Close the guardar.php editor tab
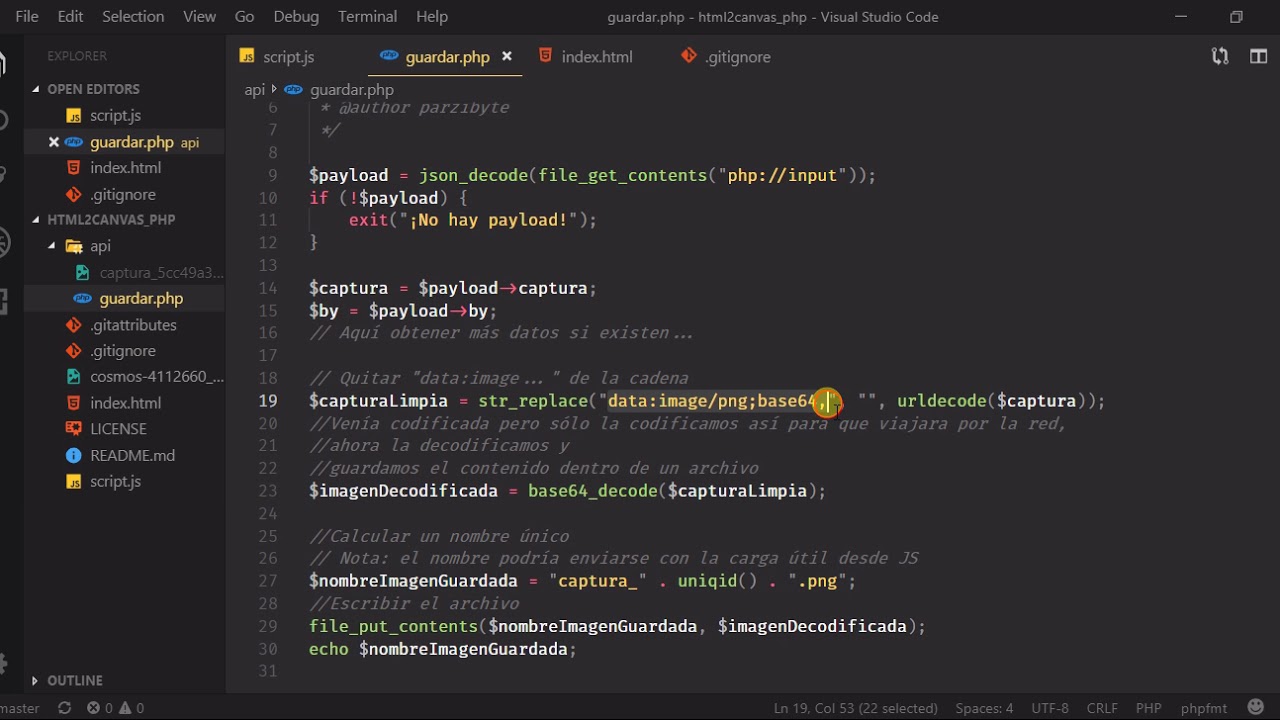The width and height of the screenshot is (1280, 720). pos(507,57)
